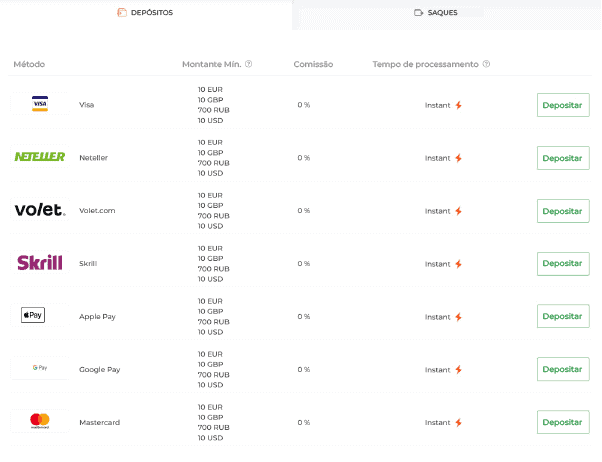The image size is (602, 462).
Task: Click the Visa card logo
Action: click(40, 104)
